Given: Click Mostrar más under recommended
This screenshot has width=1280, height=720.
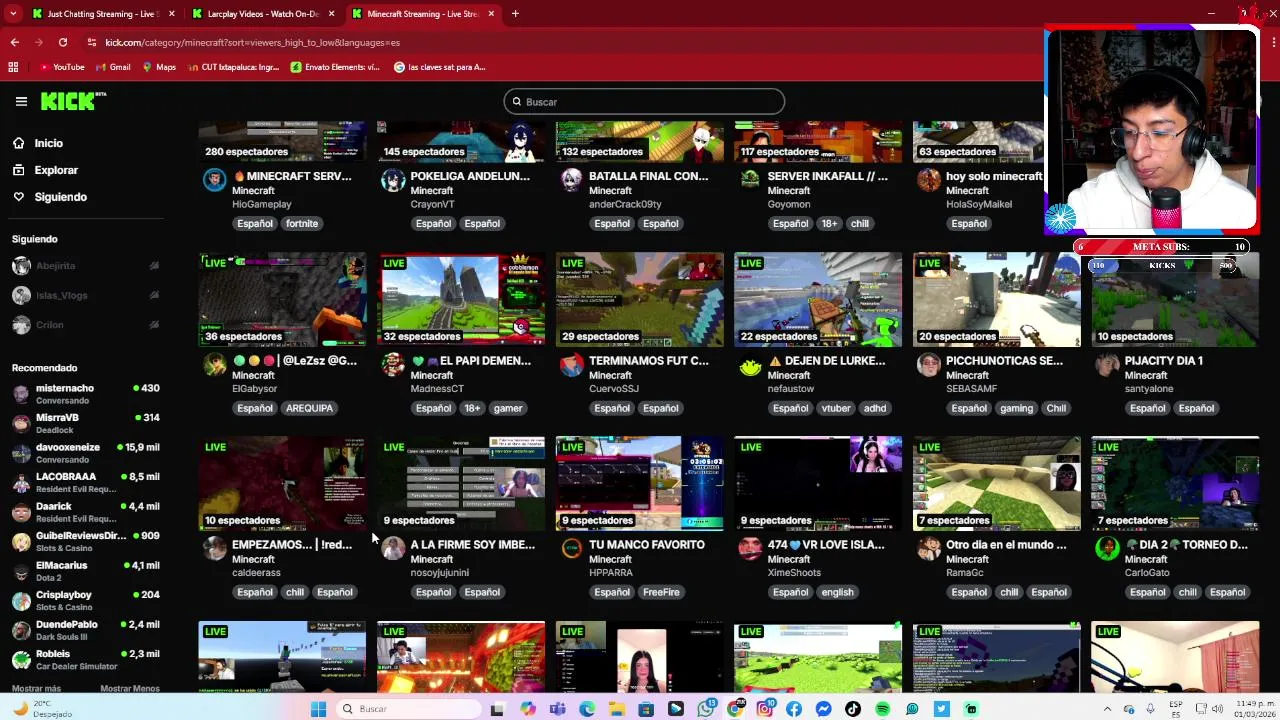Looking at the screenshot, I should click(x=36, y=688).
